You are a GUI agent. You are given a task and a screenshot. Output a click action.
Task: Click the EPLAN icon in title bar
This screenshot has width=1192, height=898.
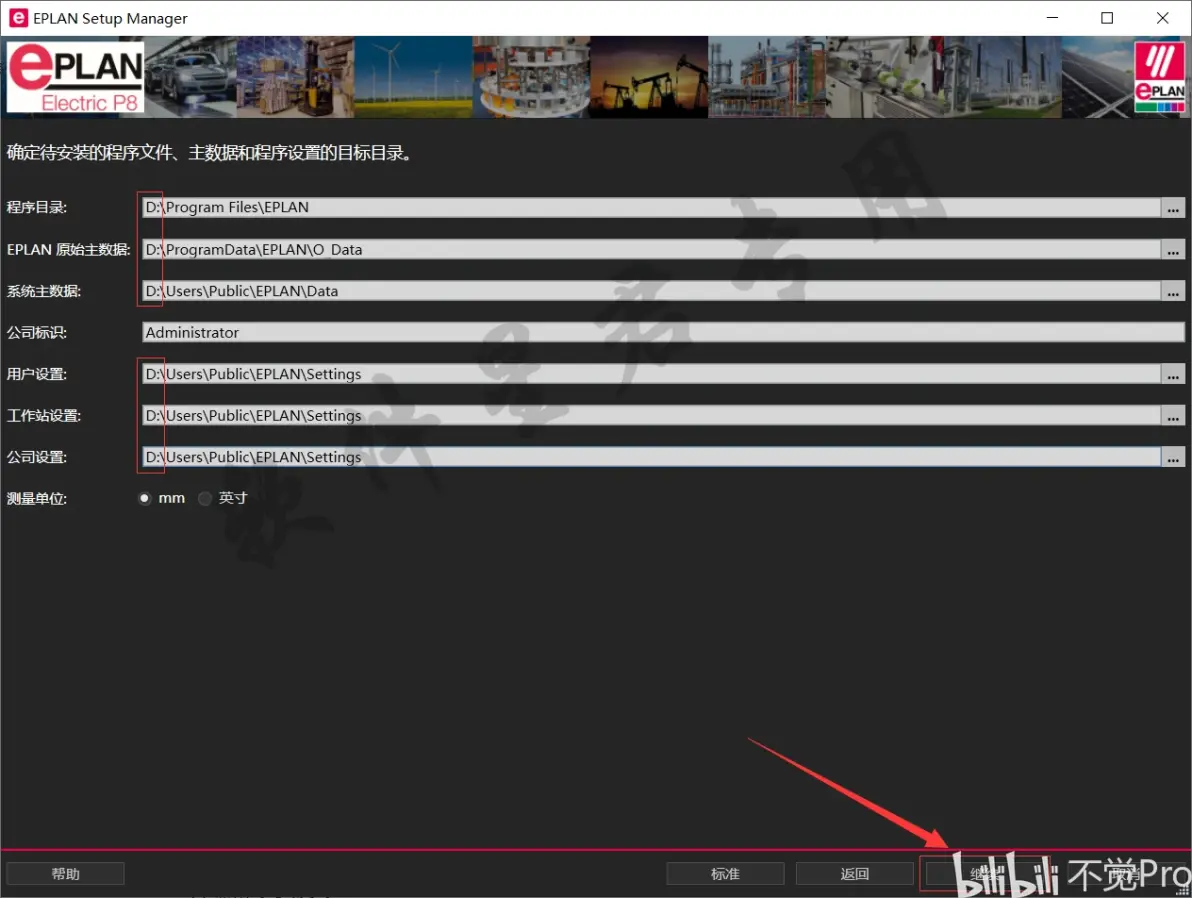(x=18, y=18)
